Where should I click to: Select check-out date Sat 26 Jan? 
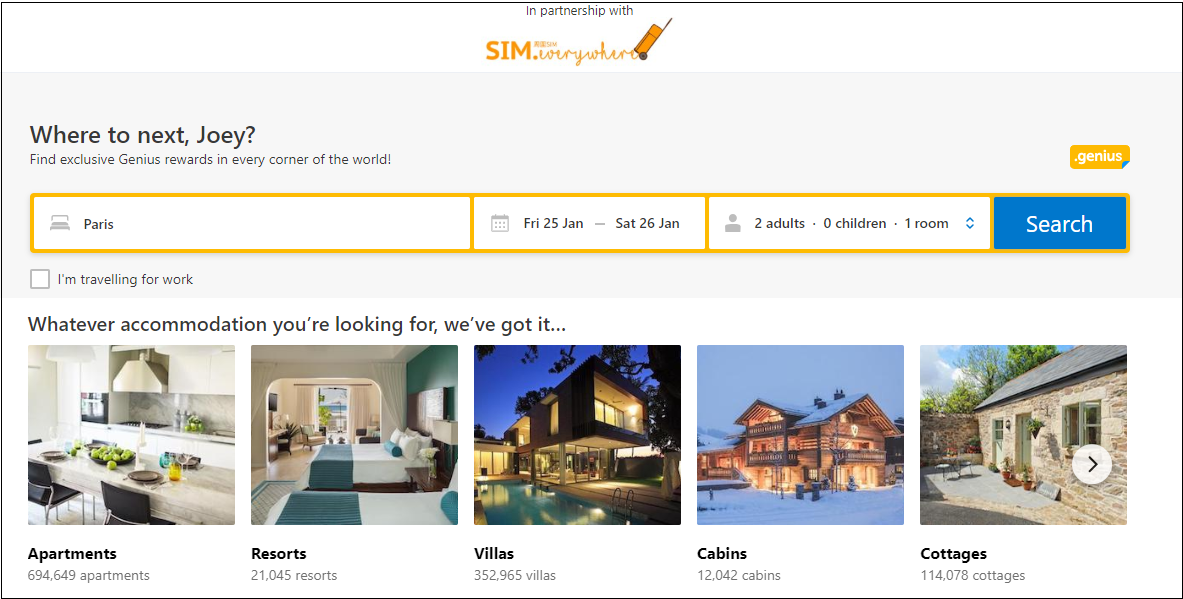pyautogui.click(x=647, y=223)
